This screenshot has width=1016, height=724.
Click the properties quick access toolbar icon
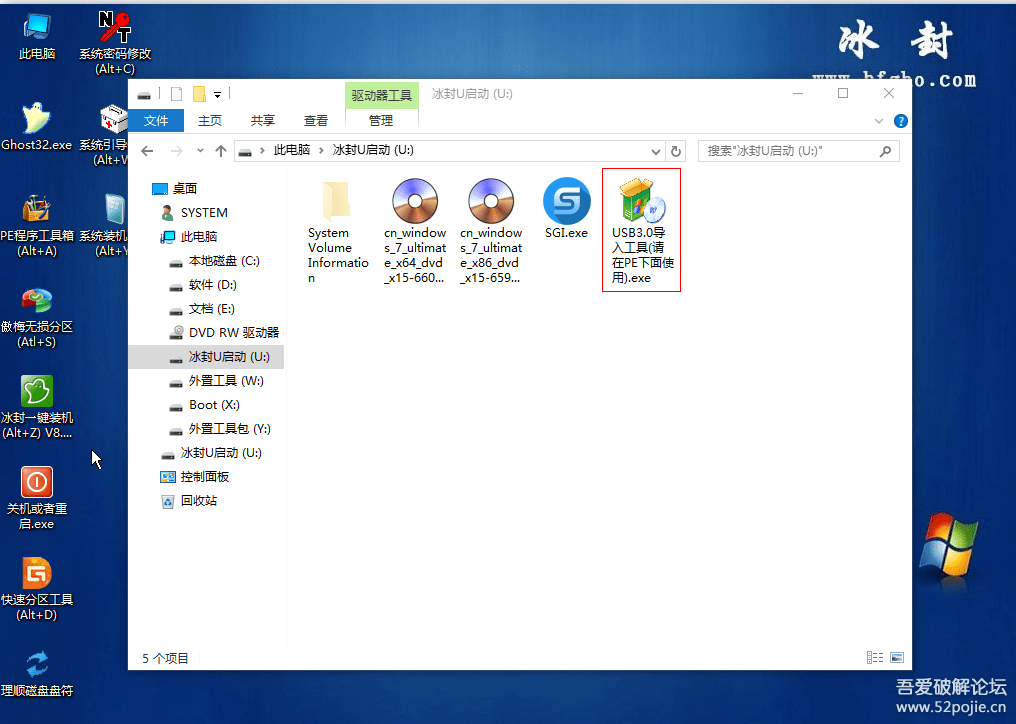[176, 95]
